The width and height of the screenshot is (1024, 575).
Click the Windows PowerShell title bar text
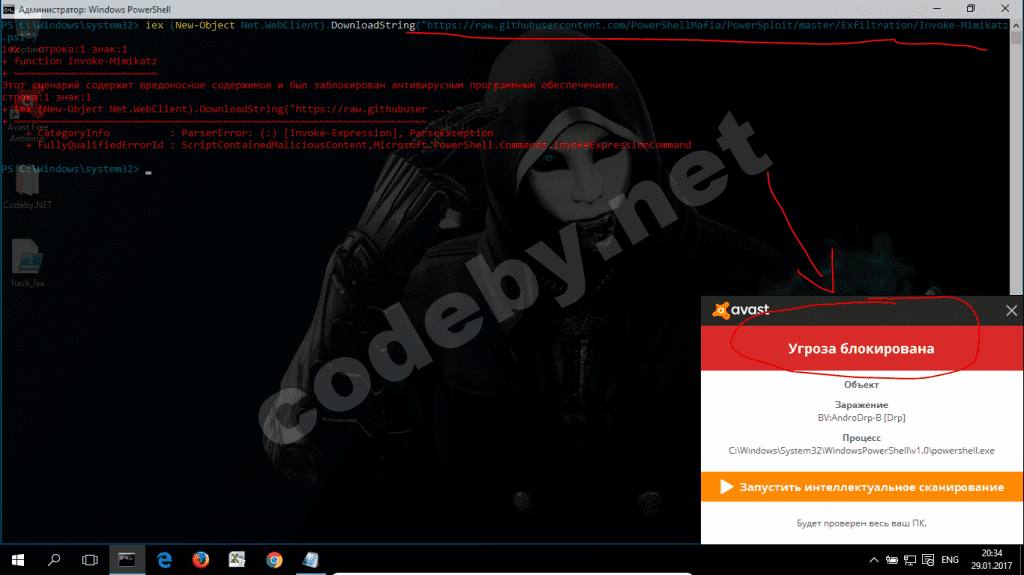coord(95,9)
